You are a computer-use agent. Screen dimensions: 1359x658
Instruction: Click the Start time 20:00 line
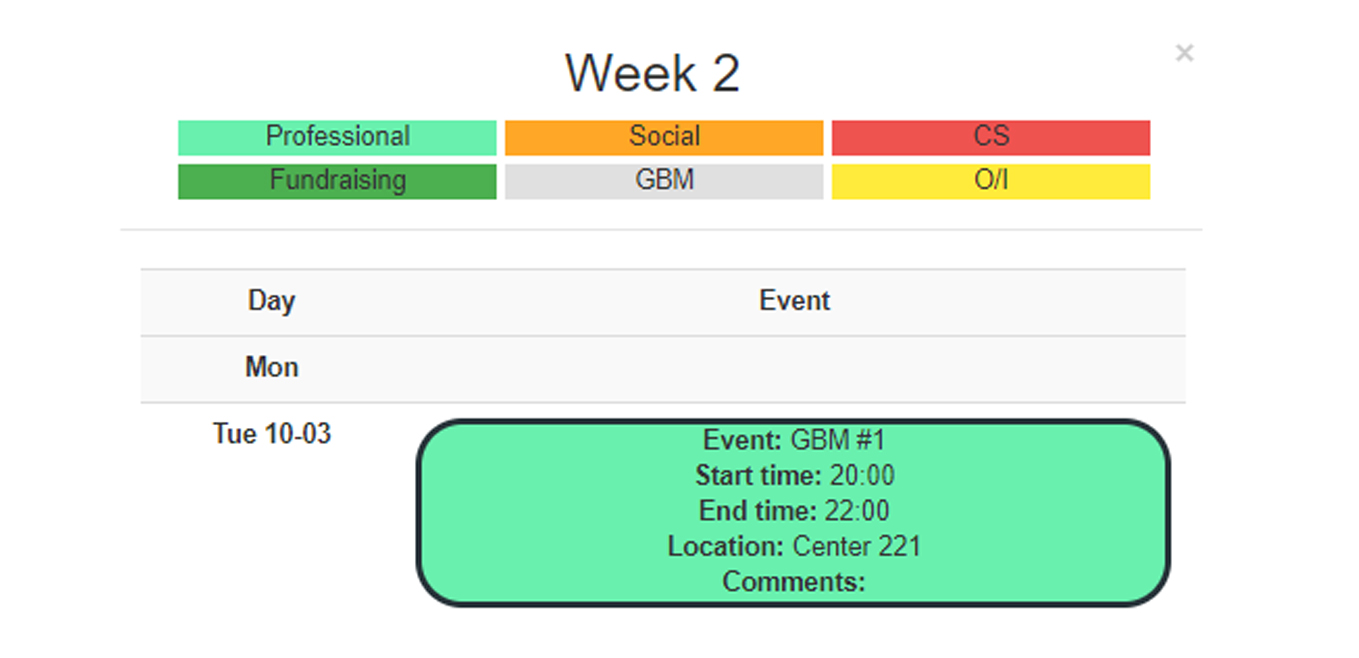coord(795,475)
